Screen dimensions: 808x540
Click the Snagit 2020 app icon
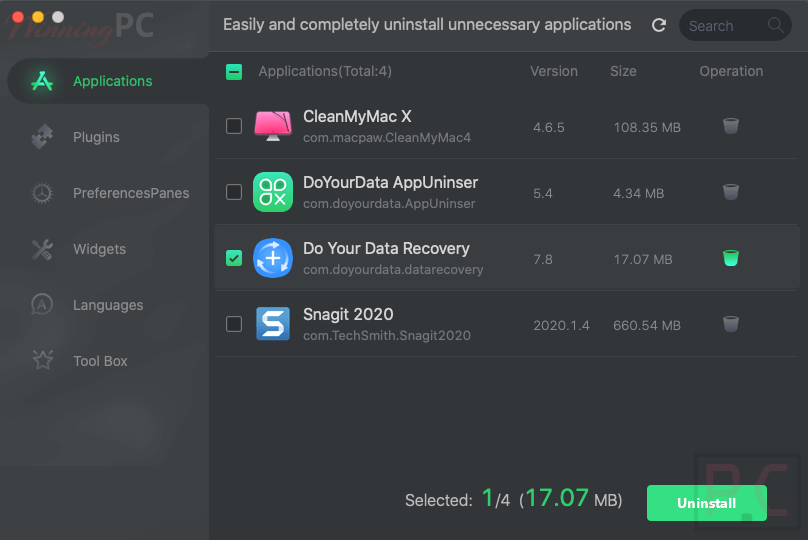[x=273, y=324]
